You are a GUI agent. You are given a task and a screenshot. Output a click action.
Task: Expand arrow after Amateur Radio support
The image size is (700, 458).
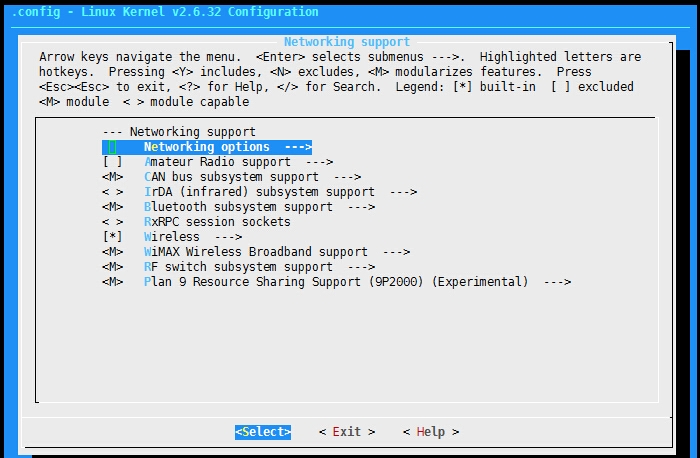[x=319, y=162]
